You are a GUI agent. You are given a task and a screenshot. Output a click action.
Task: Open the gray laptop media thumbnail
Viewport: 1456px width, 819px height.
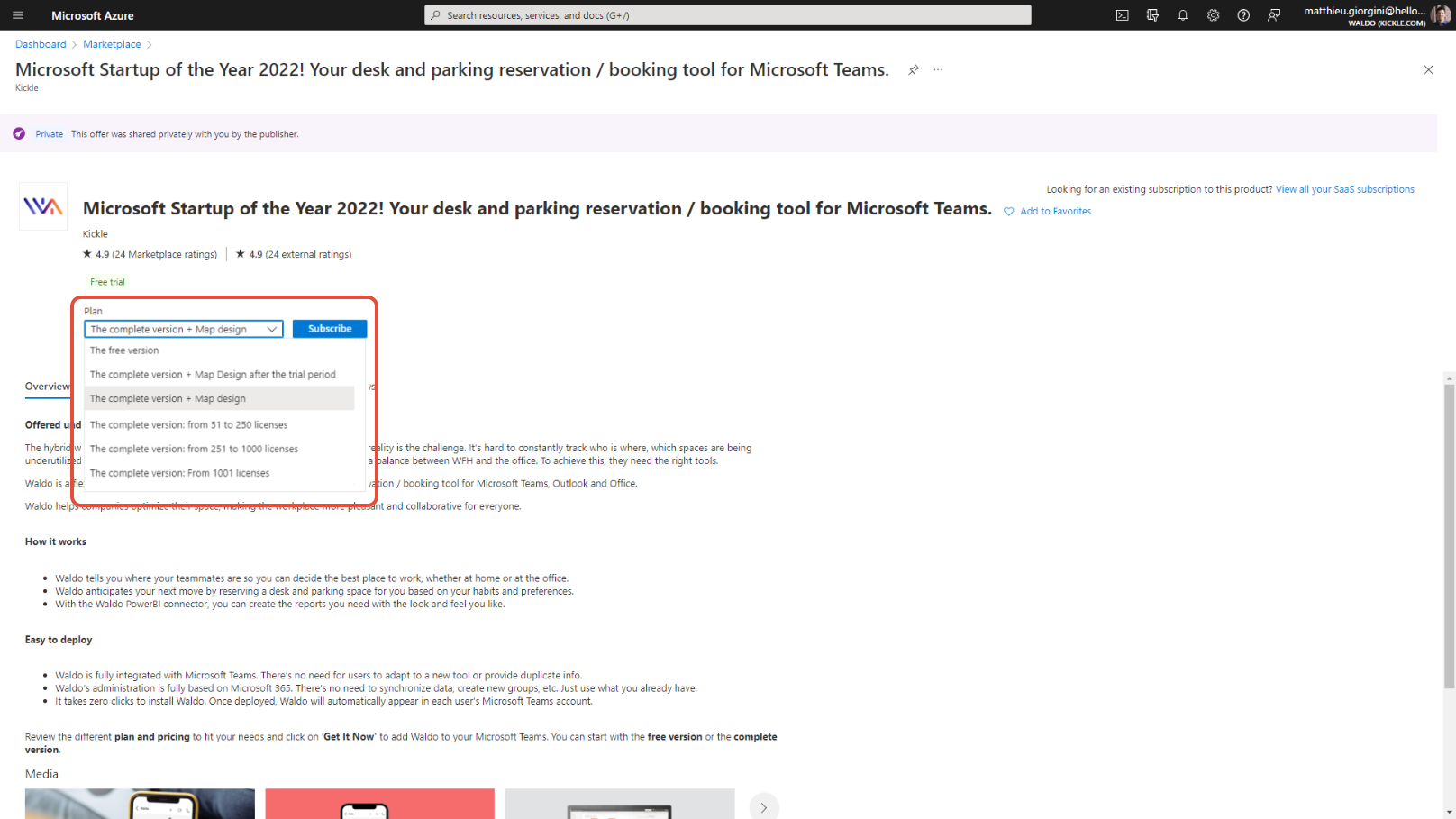coord(620,804)
